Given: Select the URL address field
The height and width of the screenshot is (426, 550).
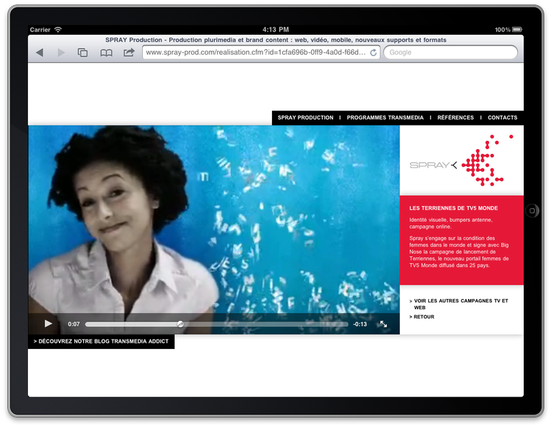Looking at the screenshot, I should [256, 53].
